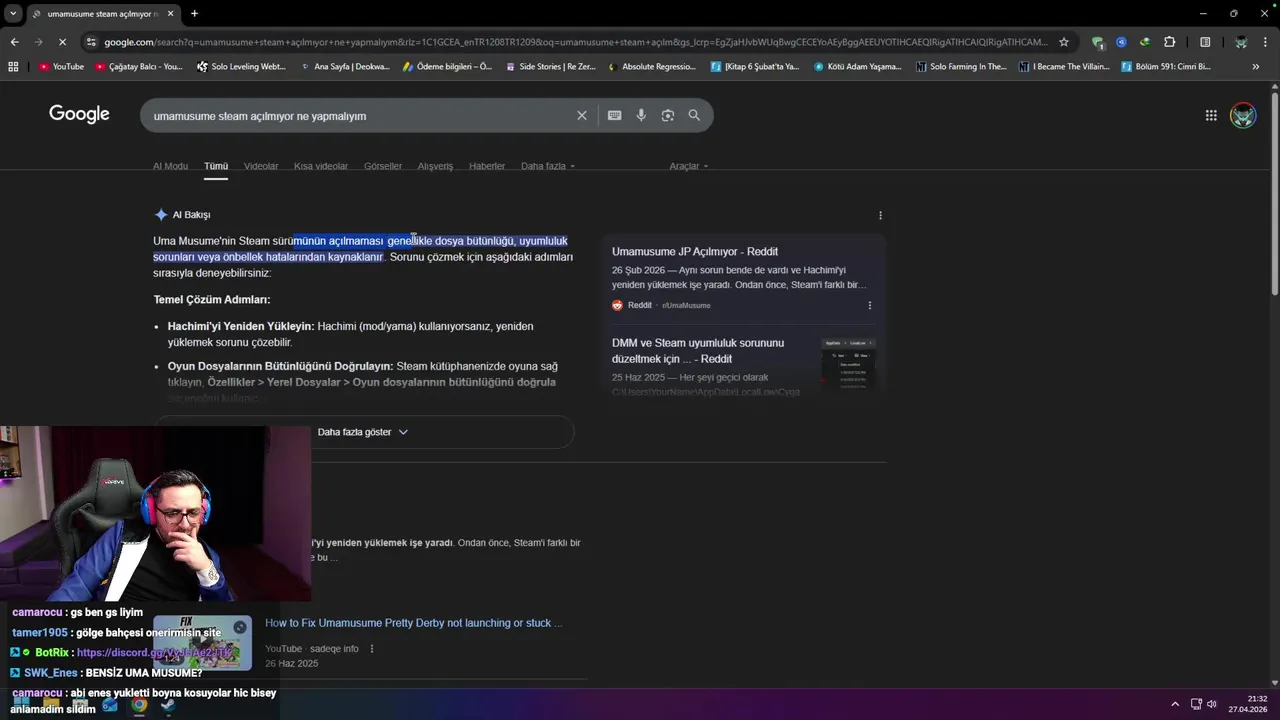Open Chrome profile avatar in toolbar

[1241, 42]
